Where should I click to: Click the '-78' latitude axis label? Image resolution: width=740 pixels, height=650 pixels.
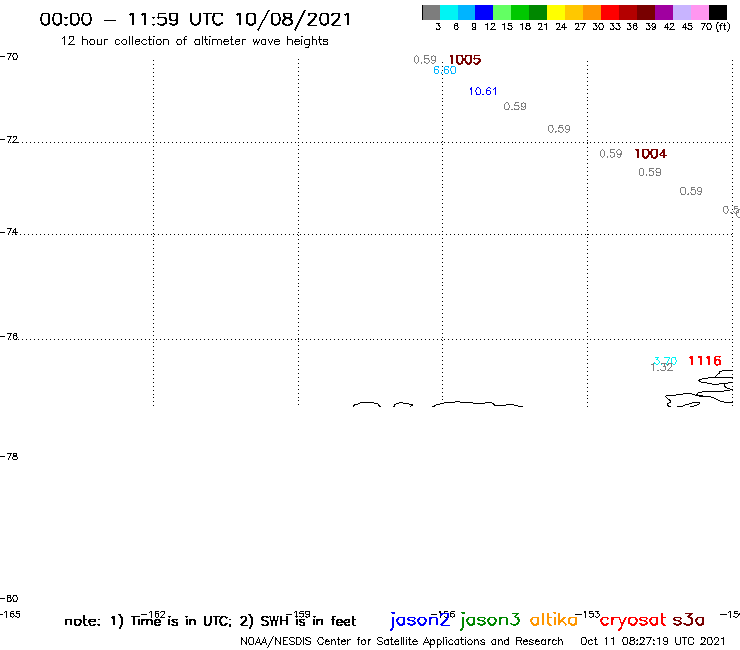click(x=9, y=456)
